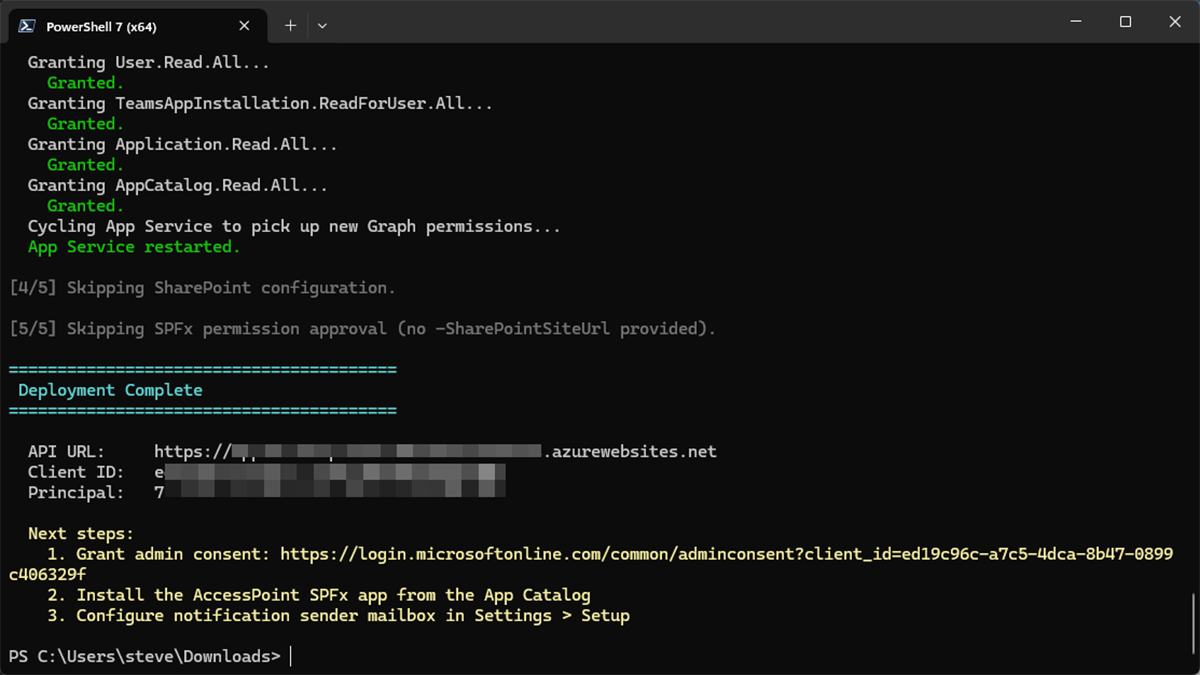Click the PowerShell icon in the tab
The image size is (1200, 675).
[x=25, y=25]
